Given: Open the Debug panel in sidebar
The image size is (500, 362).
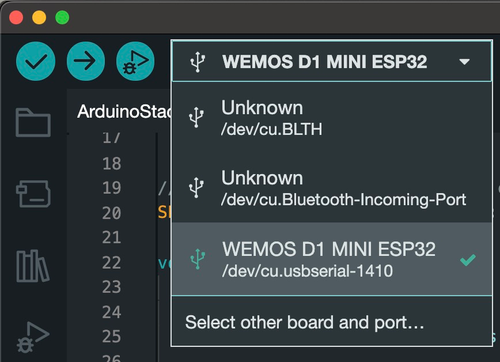Looking at the screenshot, I should point(33,337).
